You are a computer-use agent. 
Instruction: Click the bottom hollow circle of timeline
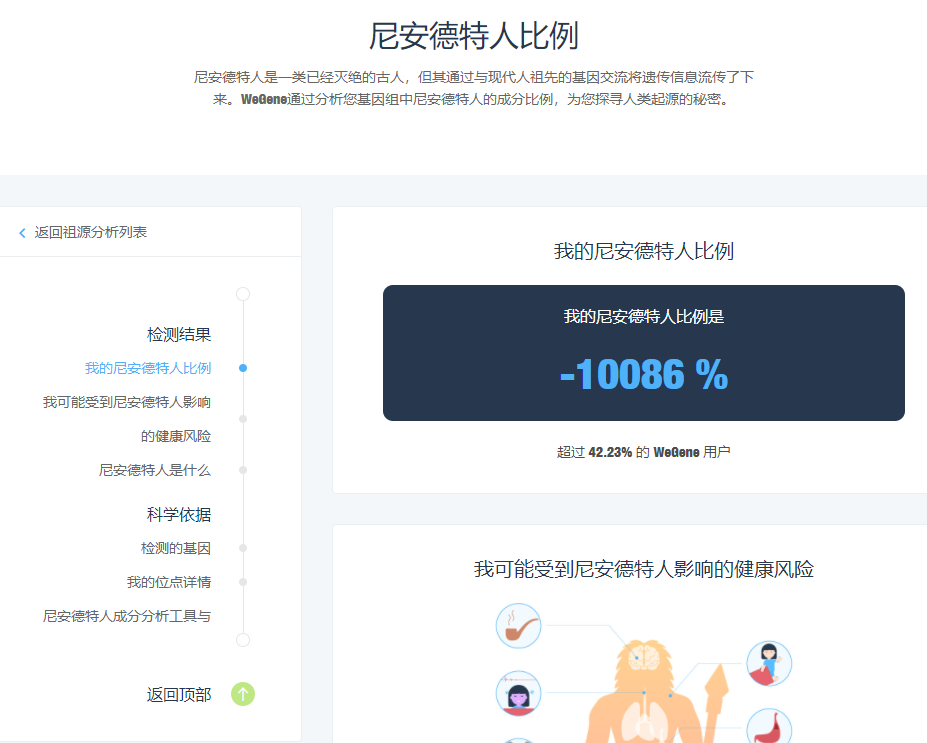[243, 640]
